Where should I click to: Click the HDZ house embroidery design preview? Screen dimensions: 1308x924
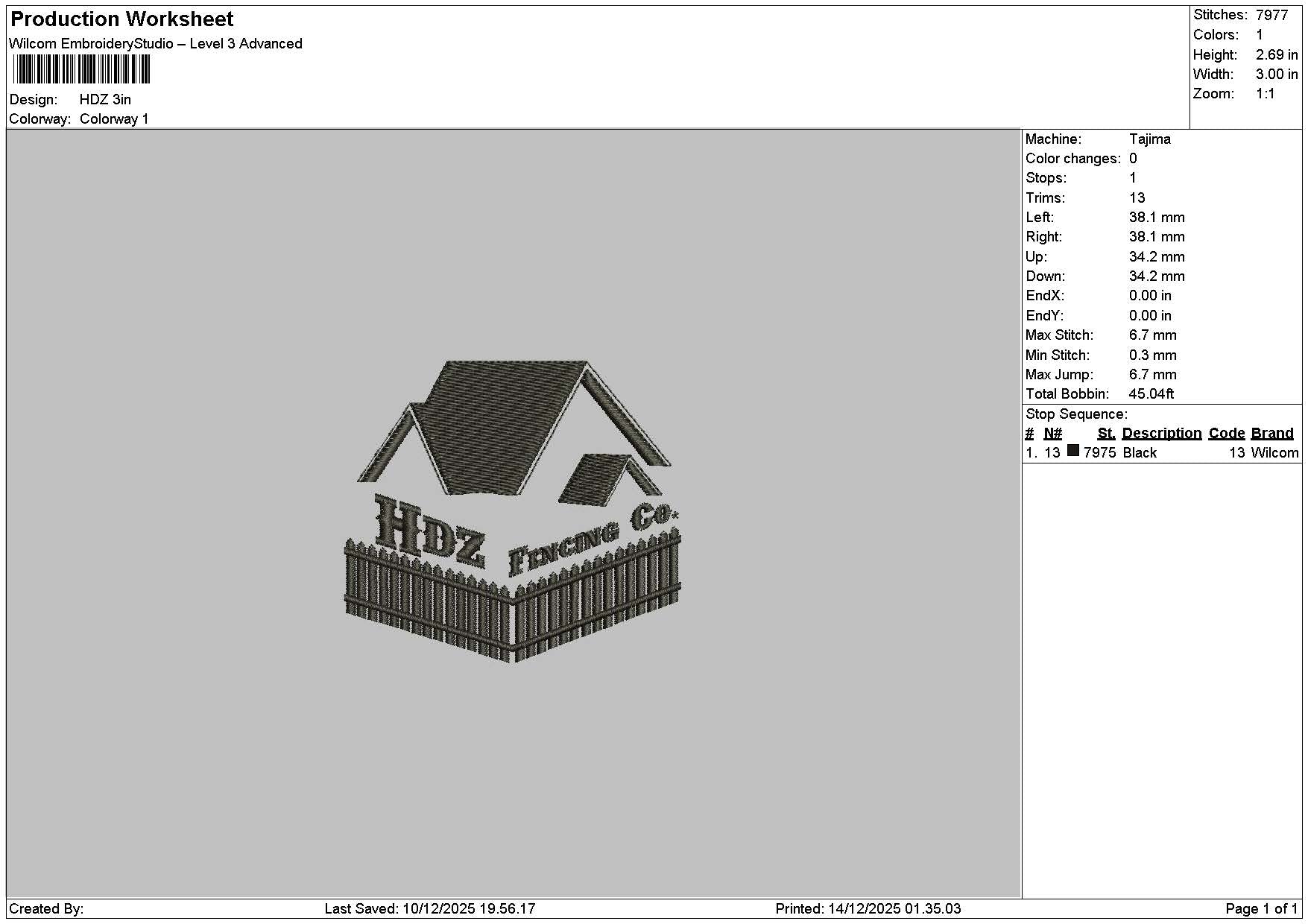tap(513, 512)
